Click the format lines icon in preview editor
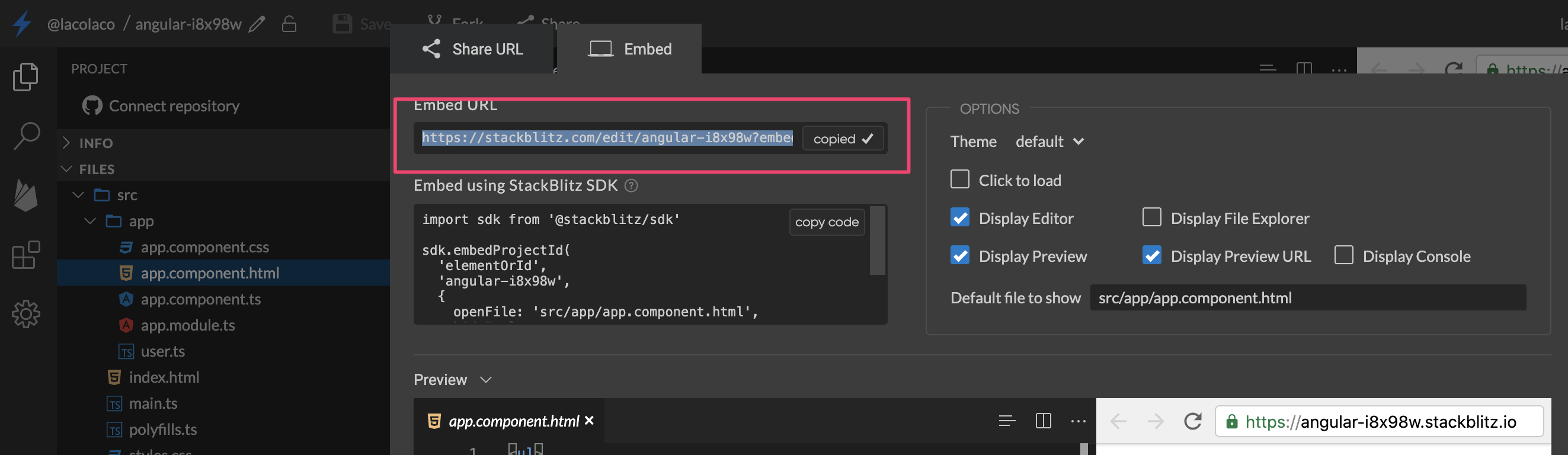This screenshot has height=455, width=1568. (x=1007, y=421)
